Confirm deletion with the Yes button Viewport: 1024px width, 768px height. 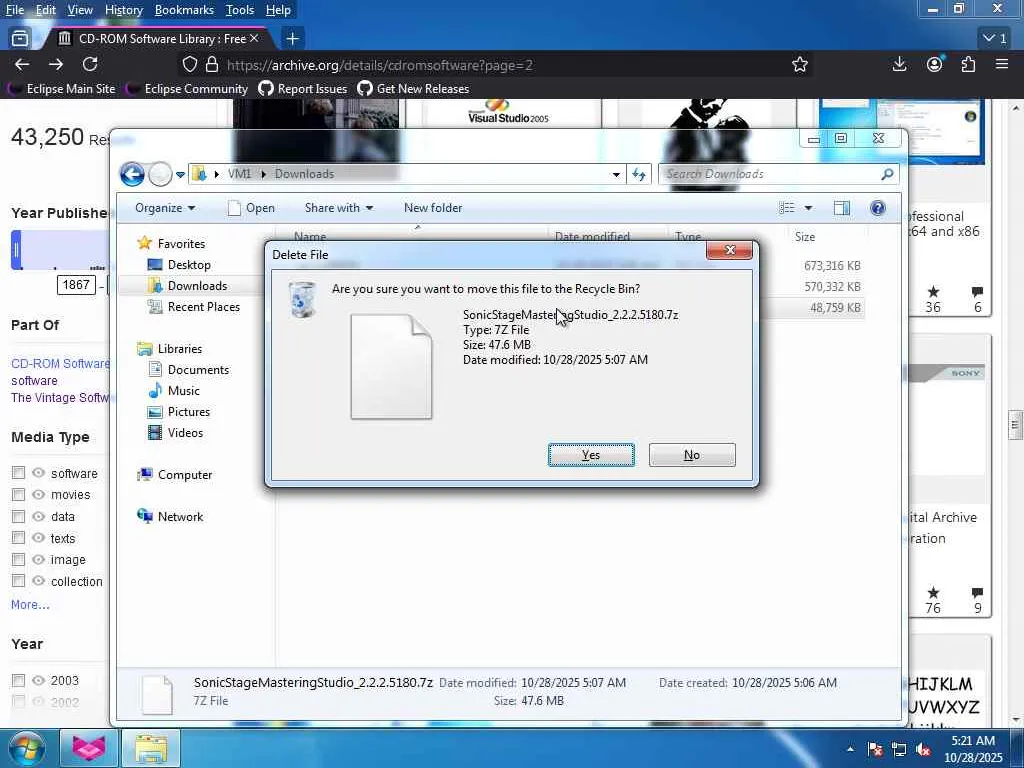pos(591,455)
